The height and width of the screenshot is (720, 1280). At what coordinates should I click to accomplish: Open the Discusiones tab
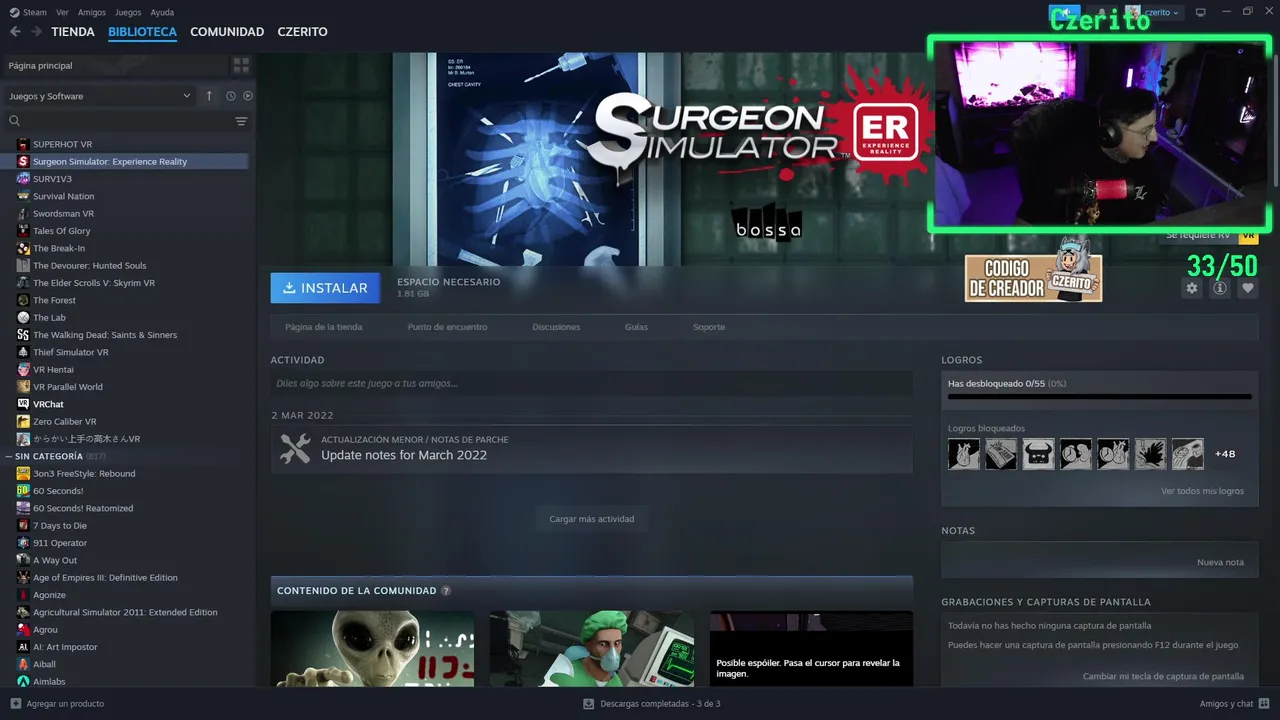pos(556,327)
